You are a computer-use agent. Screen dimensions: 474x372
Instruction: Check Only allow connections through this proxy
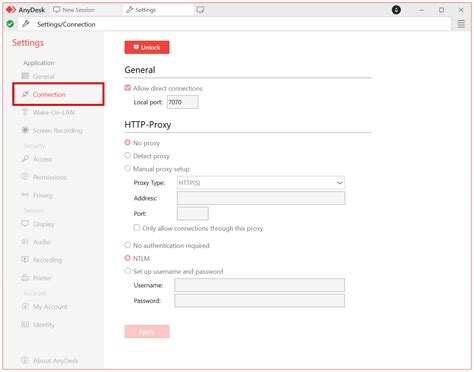click(x=137, y=228)
